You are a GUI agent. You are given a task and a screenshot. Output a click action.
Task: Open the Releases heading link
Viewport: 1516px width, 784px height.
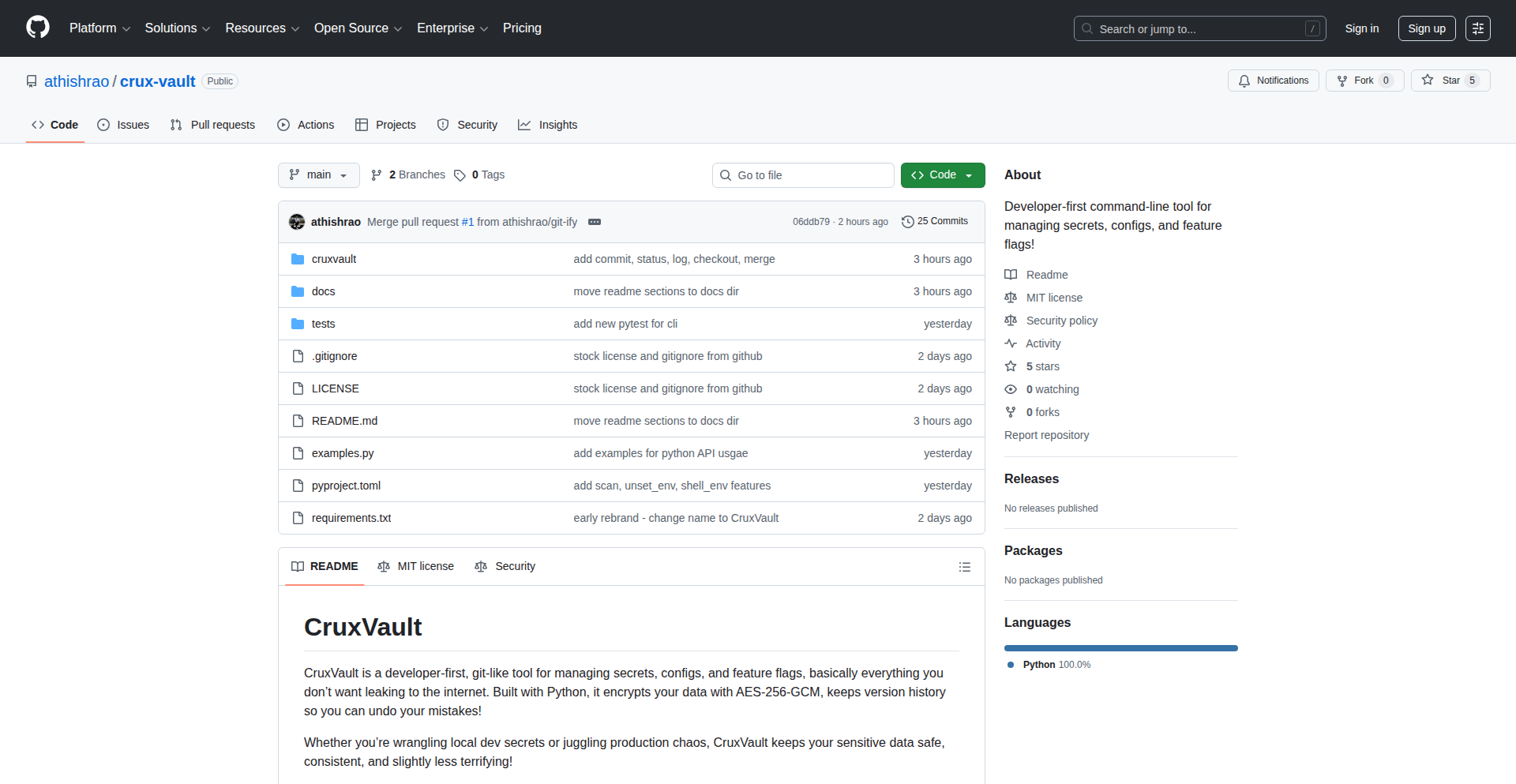click(x=1031, y=478)
